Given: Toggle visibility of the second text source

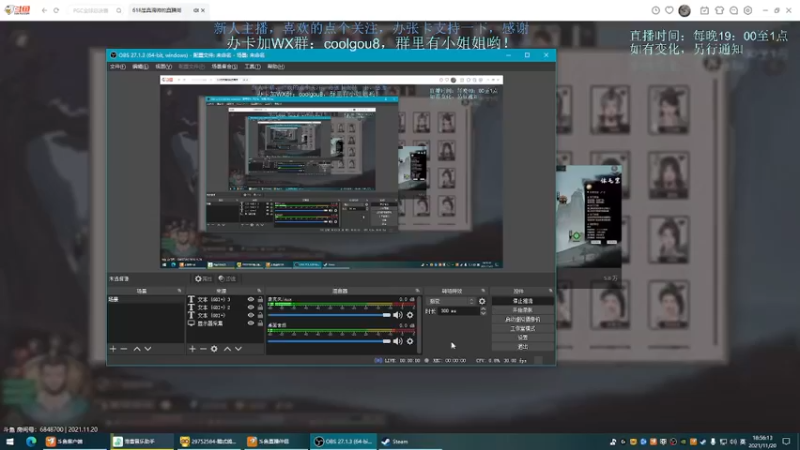Looking at the screenshot, I should 251,307.
